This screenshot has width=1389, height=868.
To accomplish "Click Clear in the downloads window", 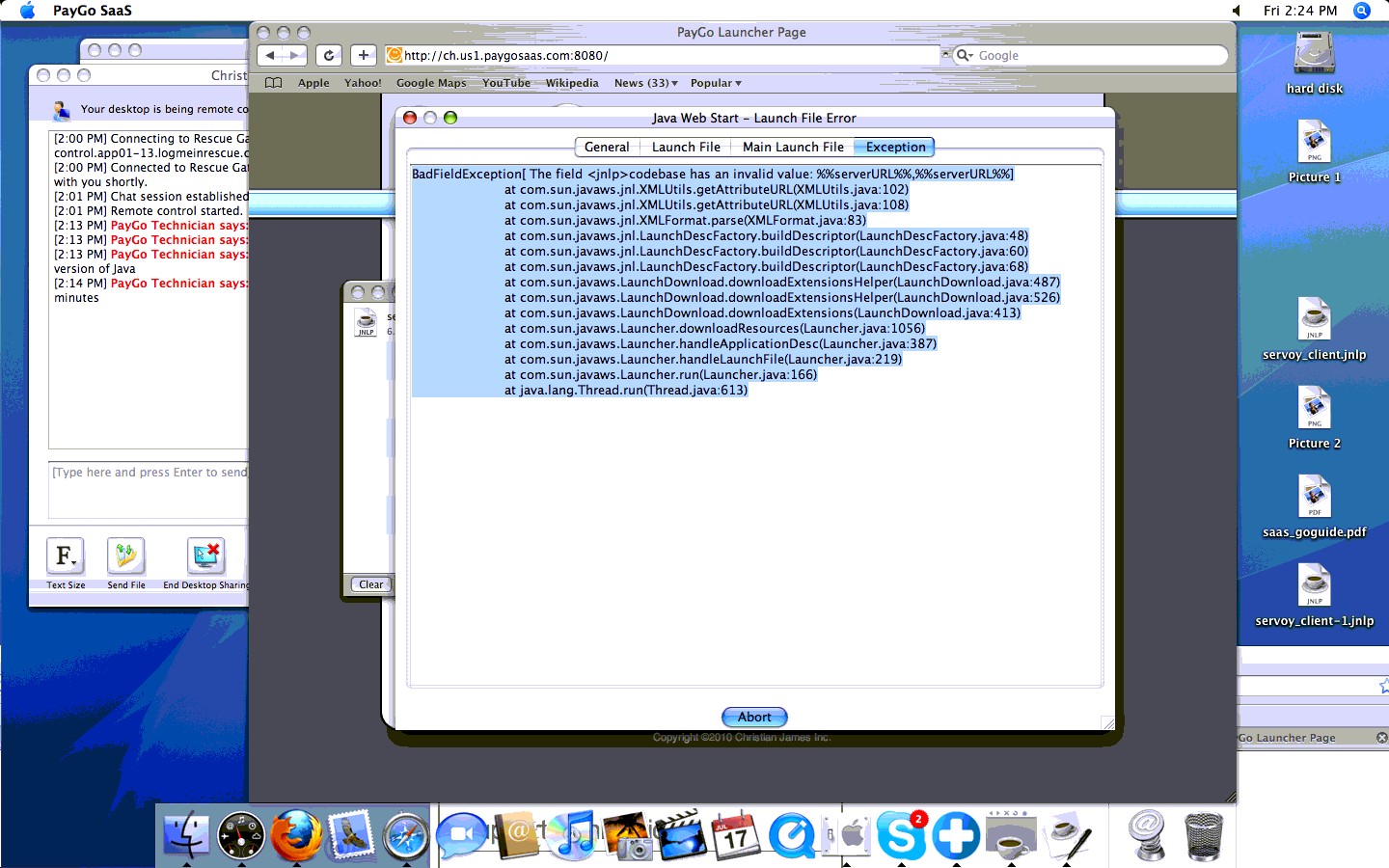I will 370,584.
